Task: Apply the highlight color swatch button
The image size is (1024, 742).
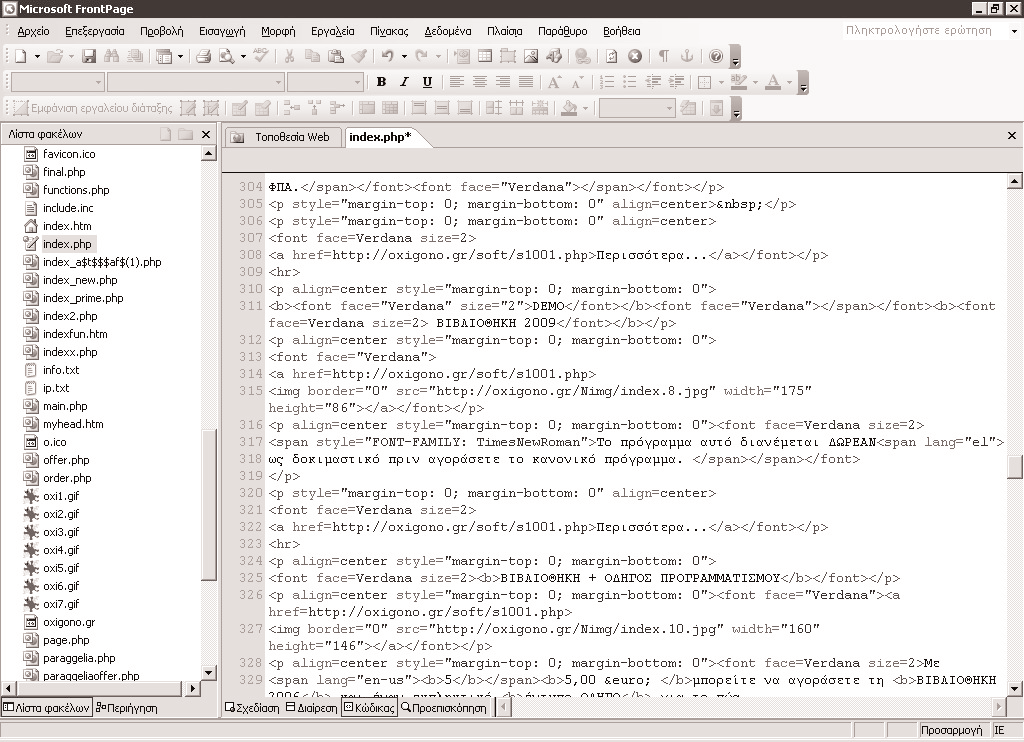Action: (739, 82)
